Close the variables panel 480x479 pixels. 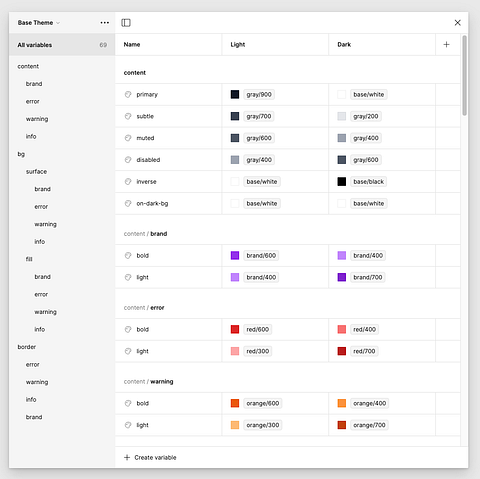(457, 23)
